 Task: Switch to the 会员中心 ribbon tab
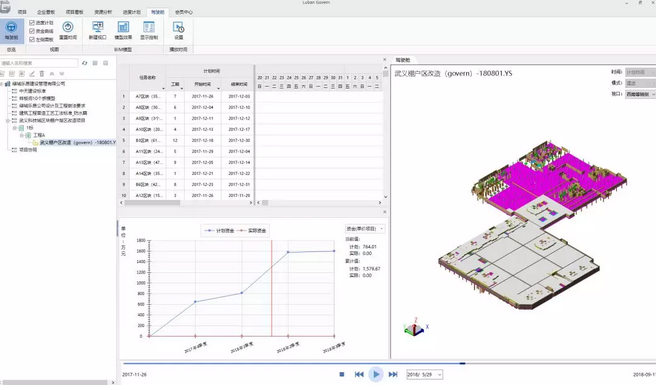184,12
